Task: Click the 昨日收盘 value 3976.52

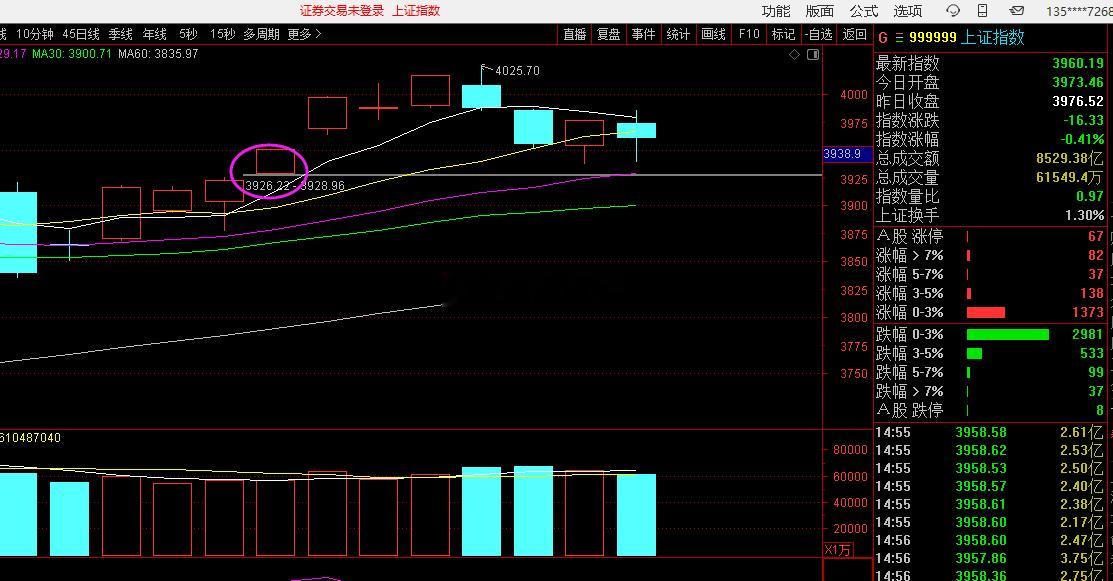Action: [1078, 101]
